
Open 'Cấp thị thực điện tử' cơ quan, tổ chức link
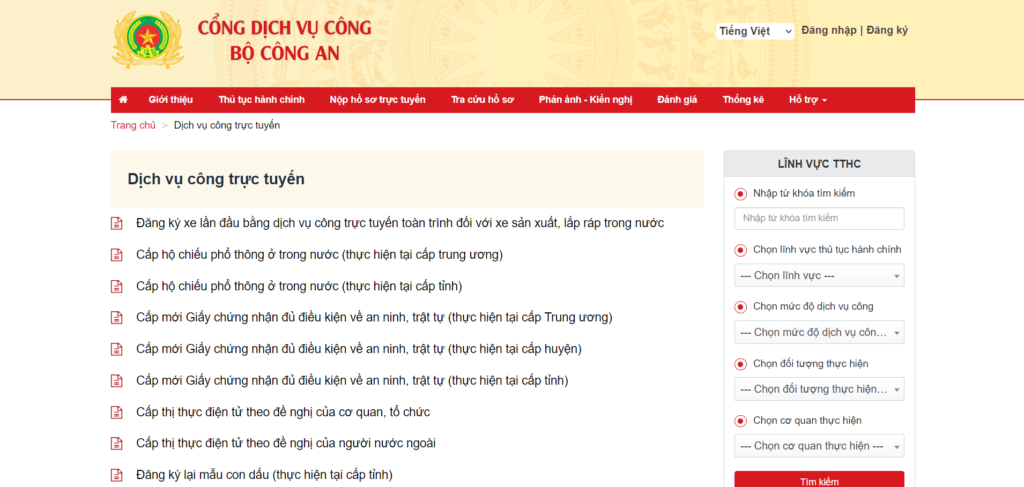[x=283, y=412]
